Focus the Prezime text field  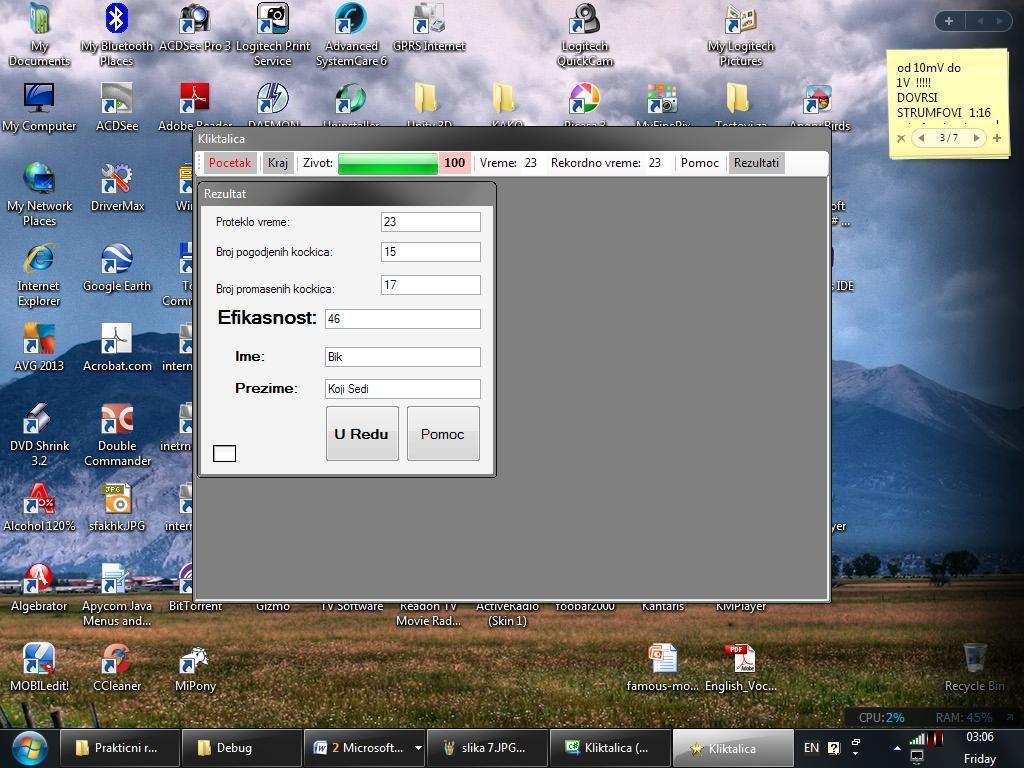(x=402, y=389)
